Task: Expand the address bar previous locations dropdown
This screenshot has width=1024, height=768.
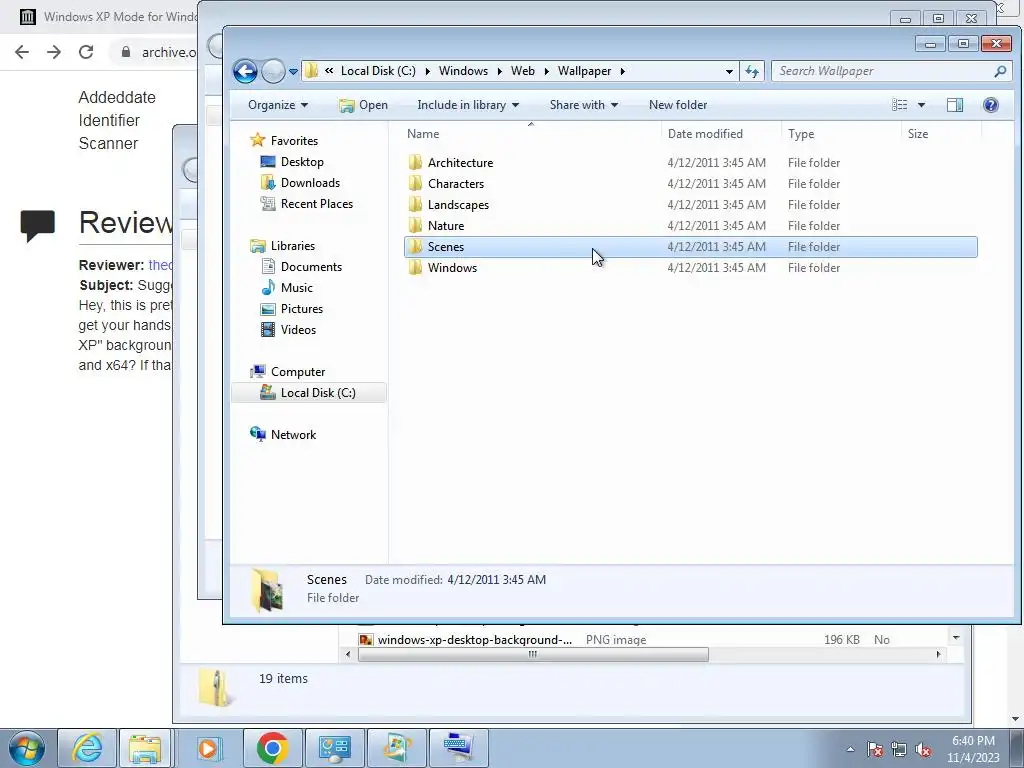Action: coord(729,71)
